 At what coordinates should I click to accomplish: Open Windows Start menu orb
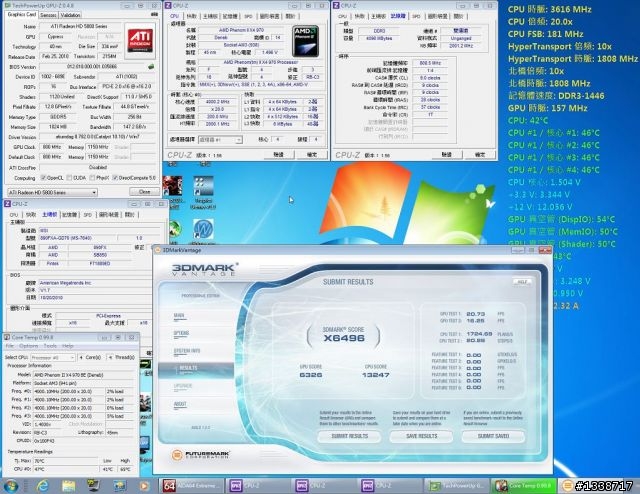point(11,486)
